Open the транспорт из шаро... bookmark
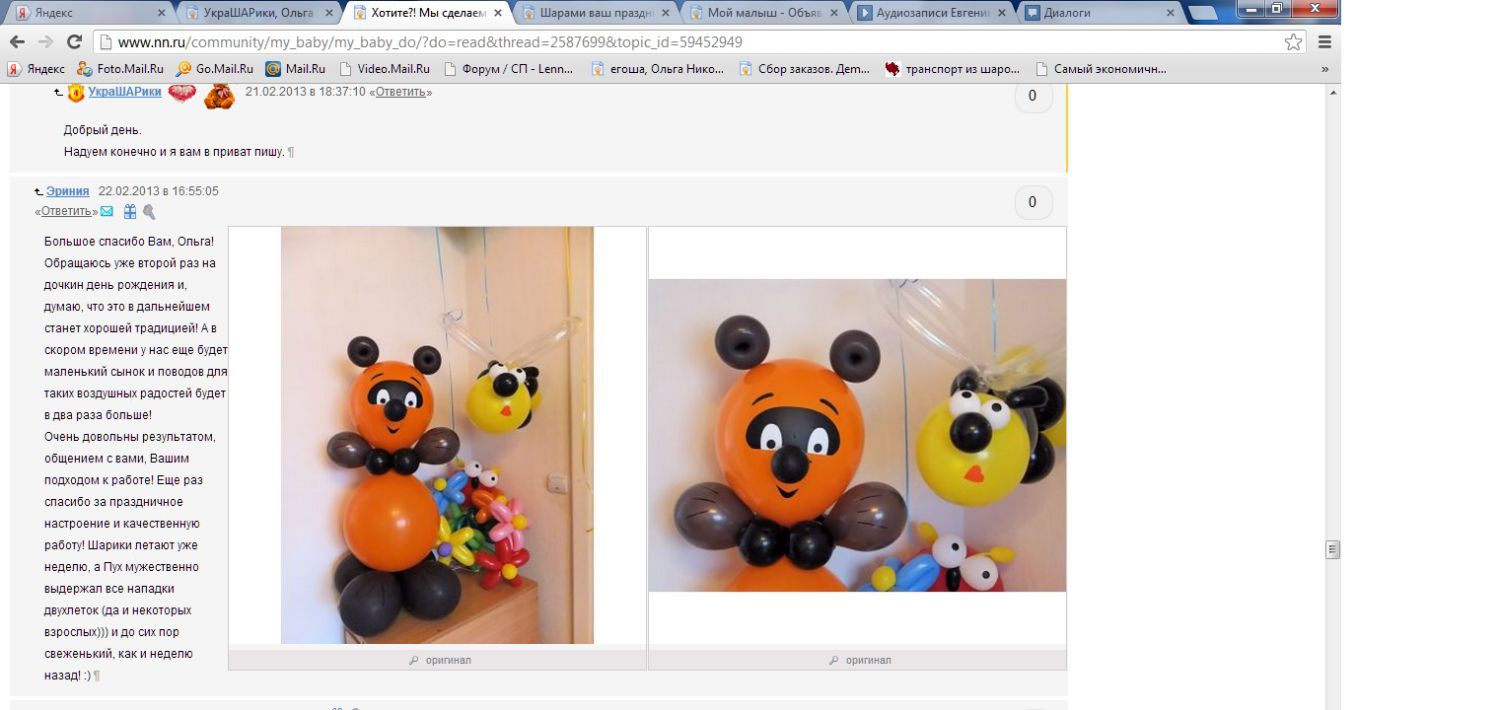The height and width of the screenshot is (710, 1500). click(952, 69)
